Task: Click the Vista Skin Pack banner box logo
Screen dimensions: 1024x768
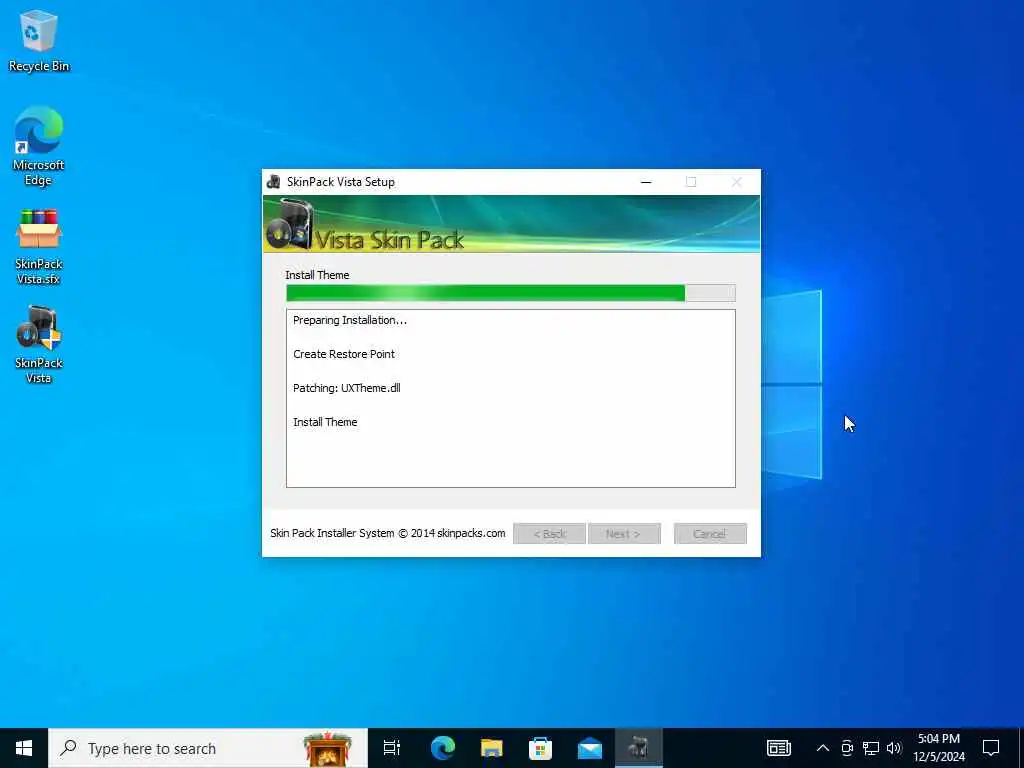Action: [x=291, y=225]
